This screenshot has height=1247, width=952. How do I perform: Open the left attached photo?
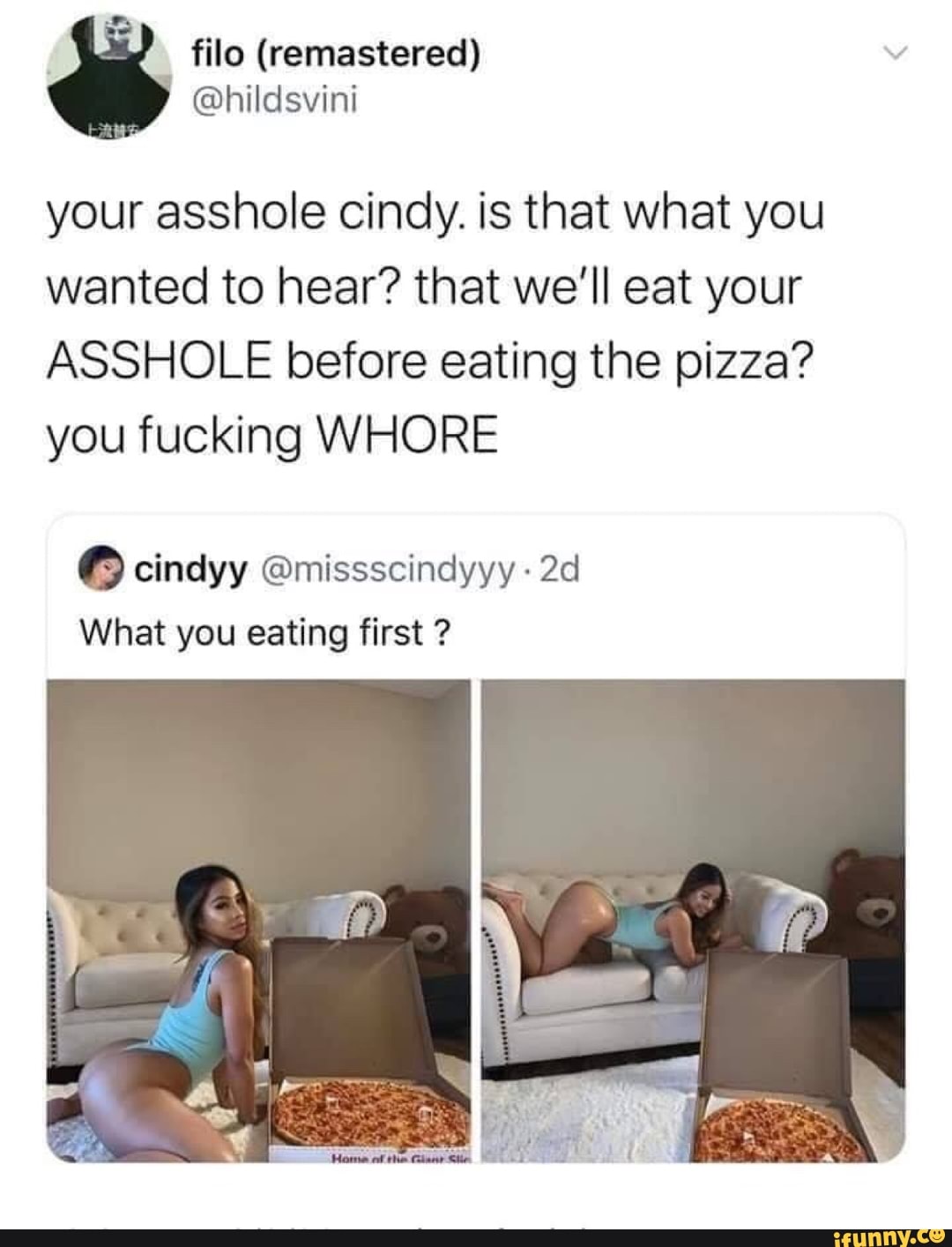coord(261,921)
